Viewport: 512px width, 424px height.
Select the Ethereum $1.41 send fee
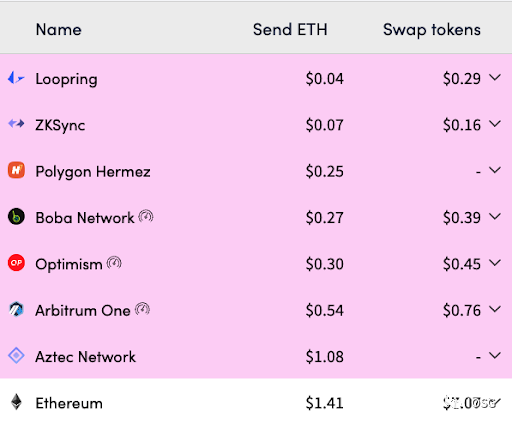324,403
